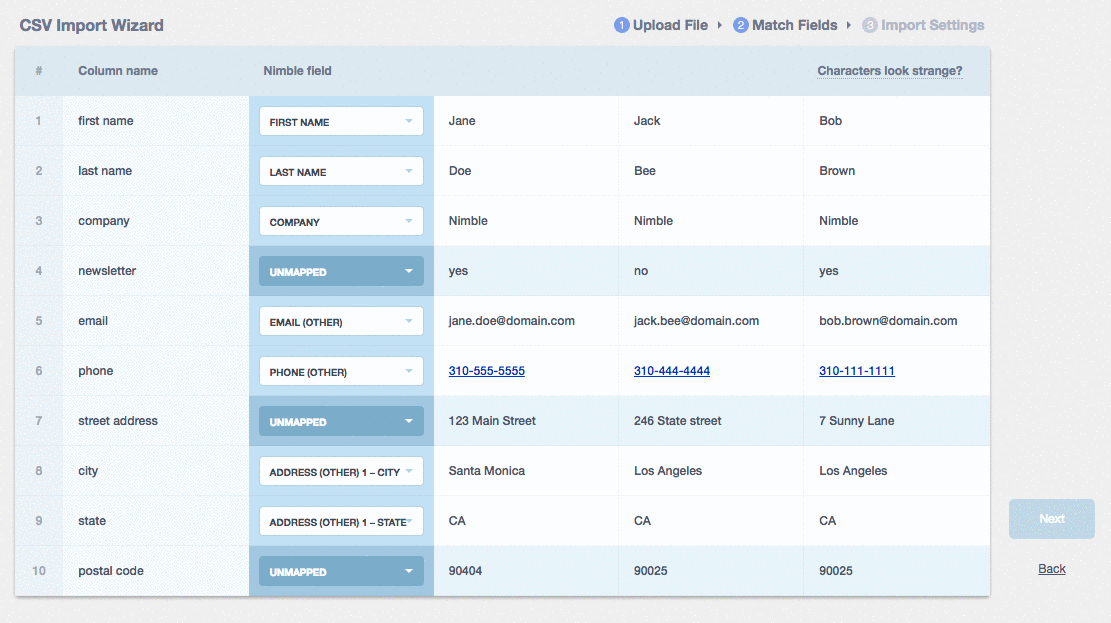Expand the Address (Other) 1 – State dropdown
This screenshot has height=623, width=1111.
point(341,521)
